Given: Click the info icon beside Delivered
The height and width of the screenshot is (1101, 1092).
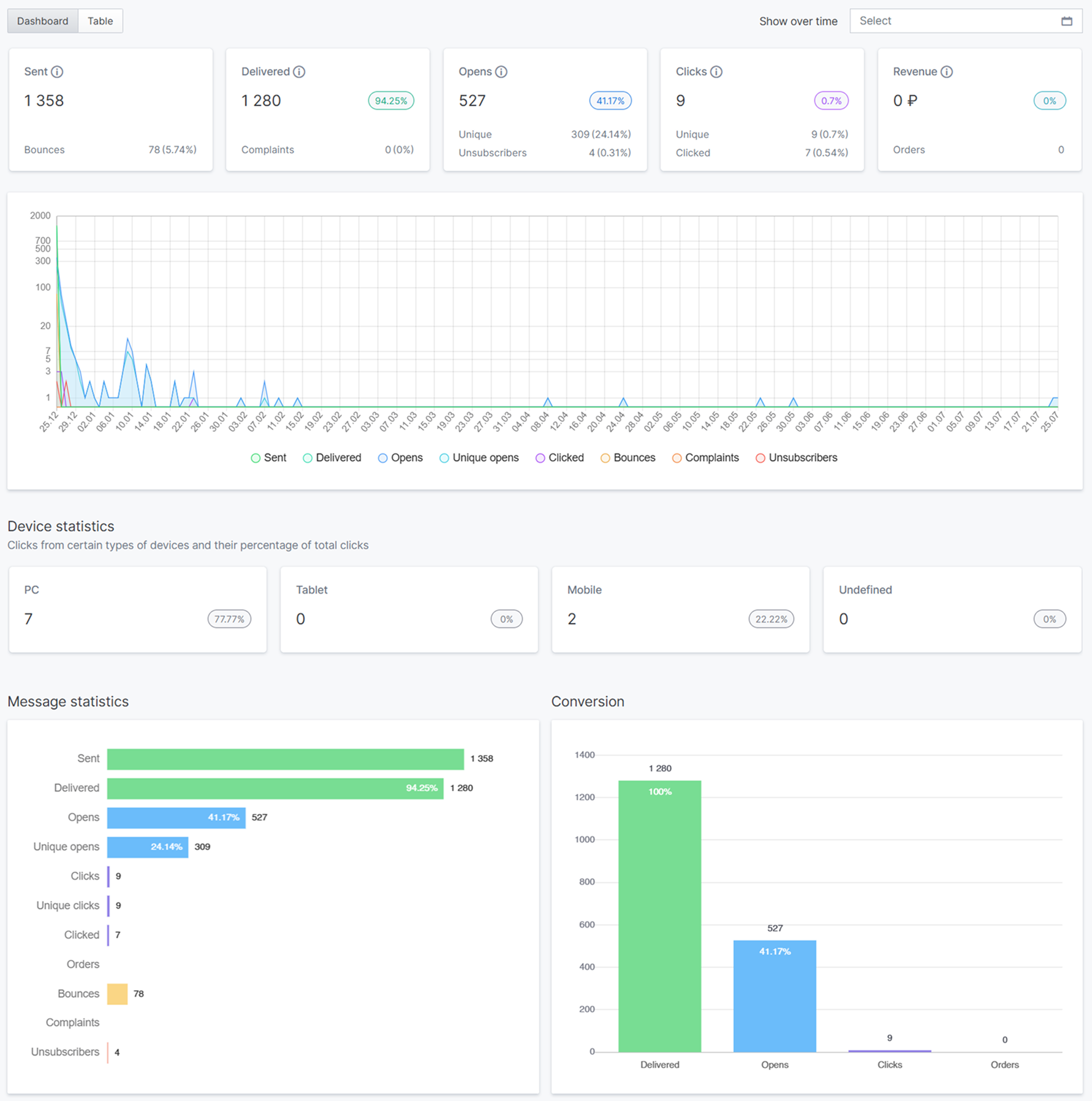Looking at the screenshot, I should [x=299, y=72].
